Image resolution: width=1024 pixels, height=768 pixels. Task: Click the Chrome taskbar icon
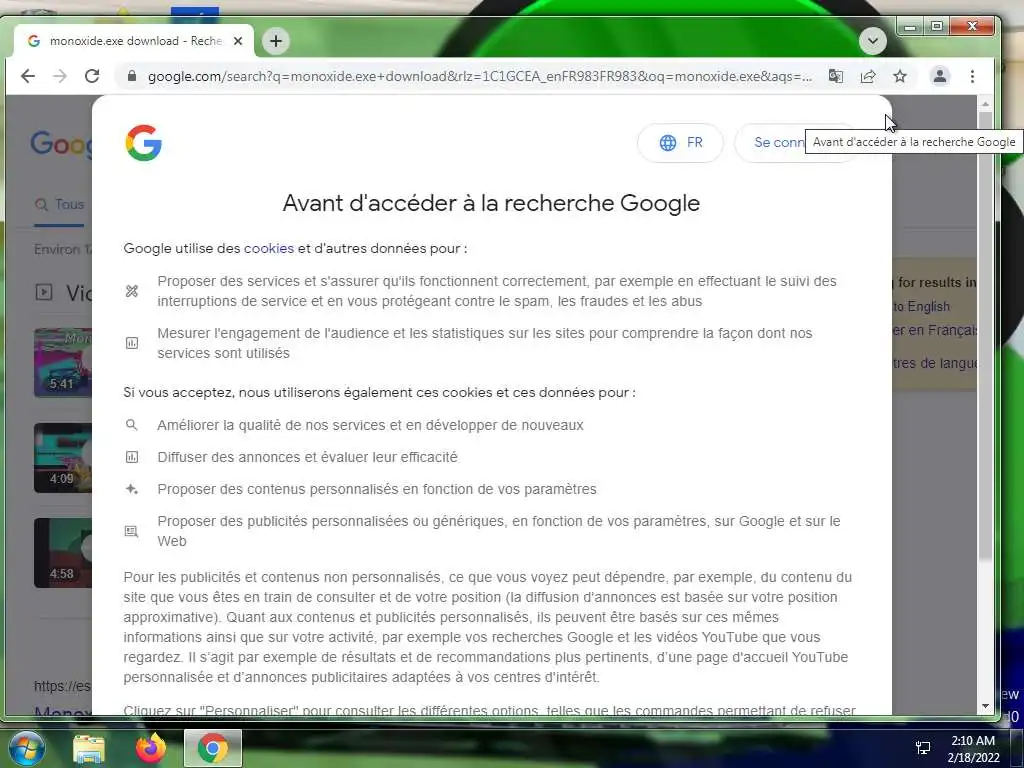pos(213,748)
